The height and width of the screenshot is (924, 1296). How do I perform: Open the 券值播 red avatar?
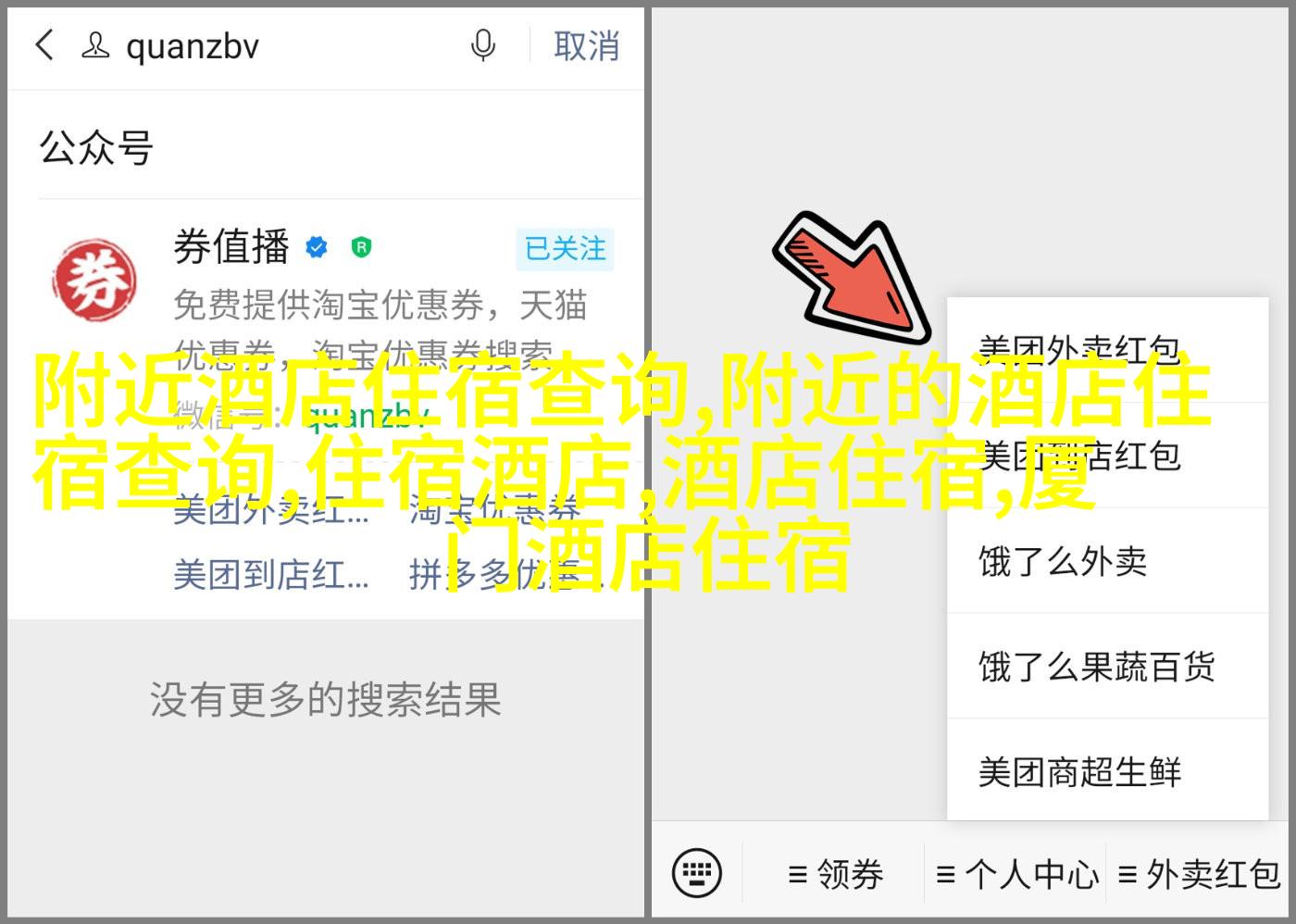click(x=93, y=281)
